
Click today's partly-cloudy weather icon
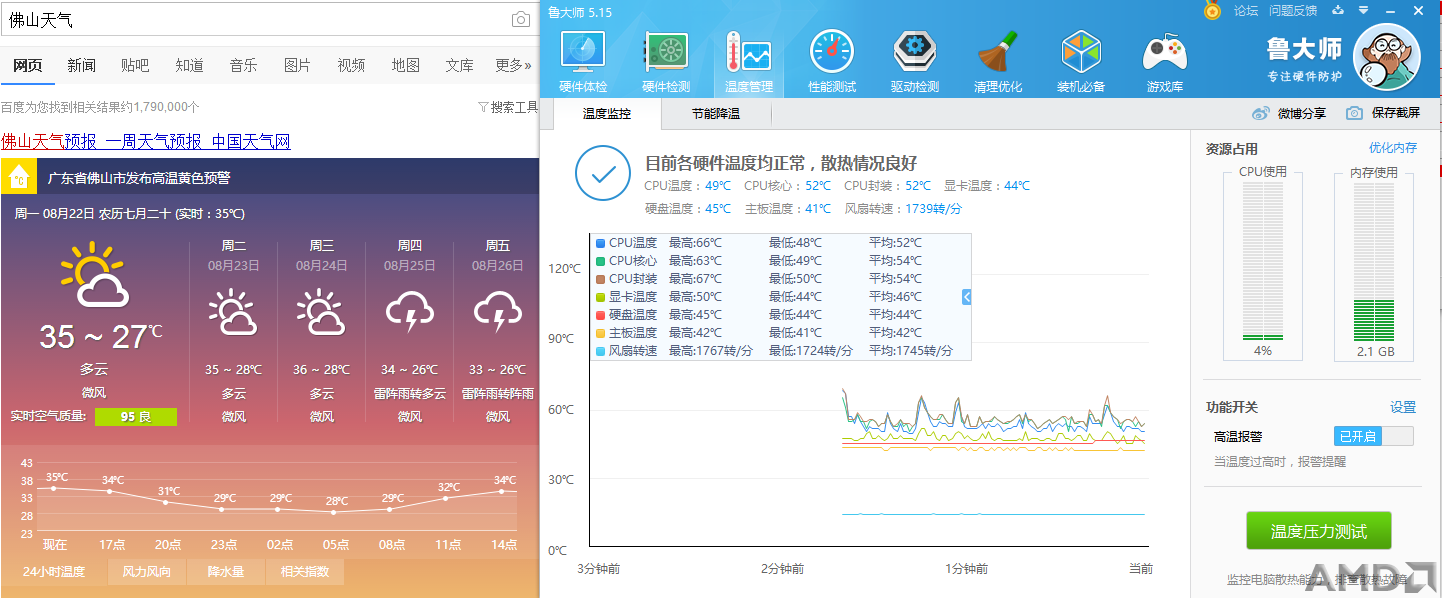(x=94, y=275)
